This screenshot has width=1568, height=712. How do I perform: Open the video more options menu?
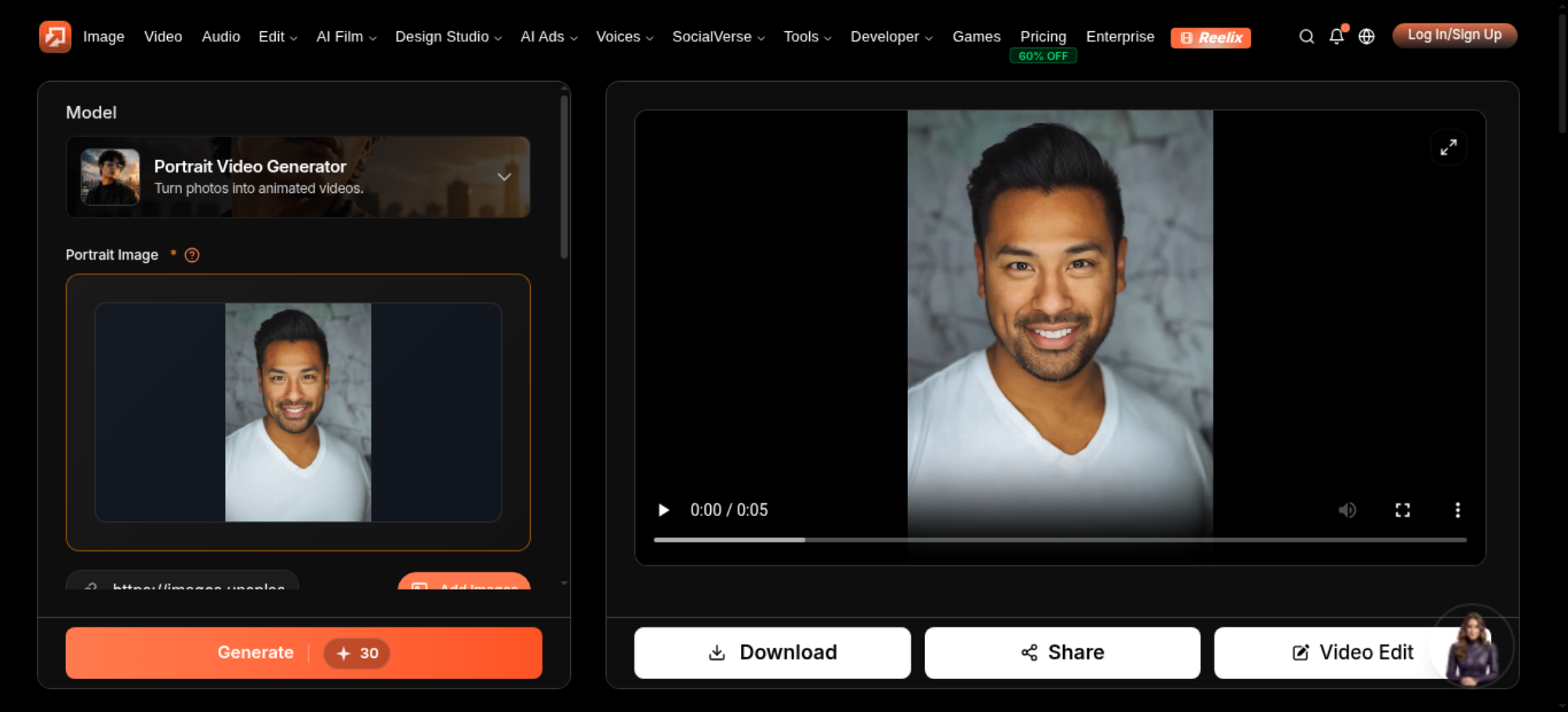tap(1457, 510)
